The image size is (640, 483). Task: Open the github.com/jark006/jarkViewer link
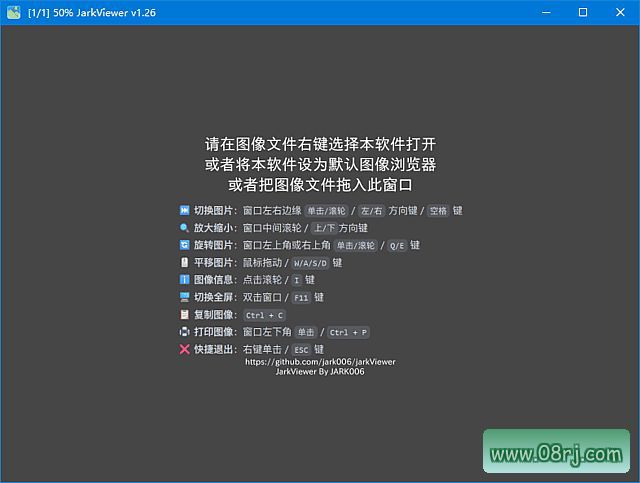tap(320, 361)
